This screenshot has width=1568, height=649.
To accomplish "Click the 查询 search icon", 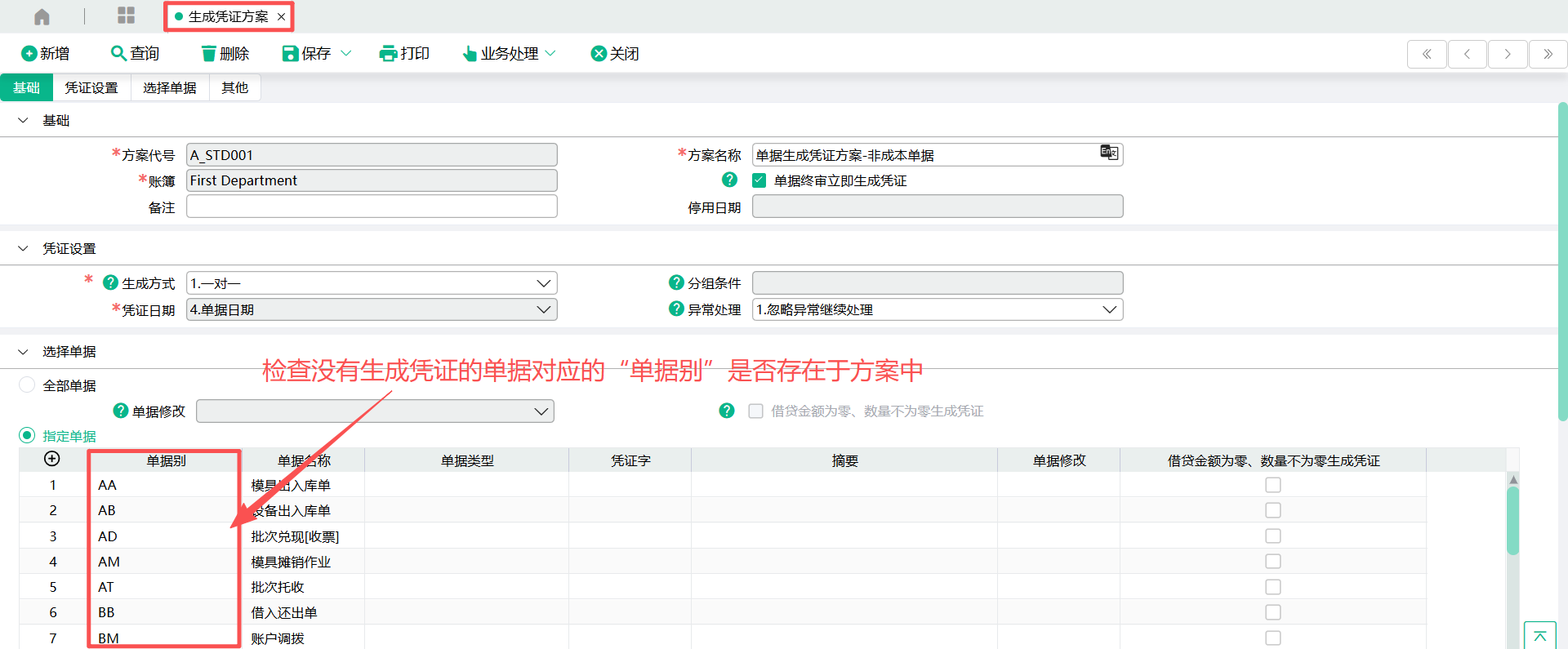I will pyautogui.click(x=118, y=54).
